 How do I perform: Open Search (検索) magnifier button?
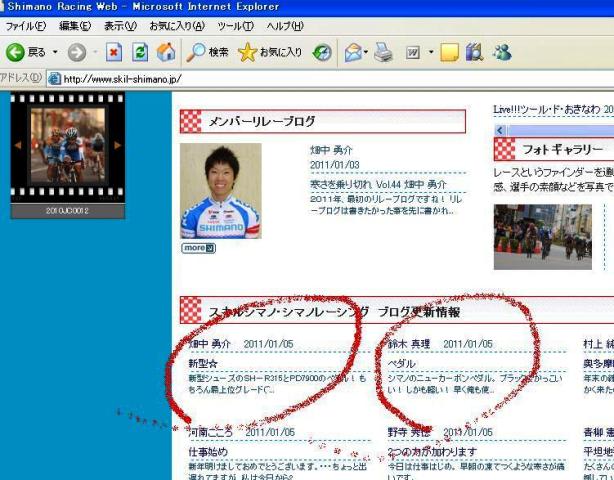(x=207, y=52)
